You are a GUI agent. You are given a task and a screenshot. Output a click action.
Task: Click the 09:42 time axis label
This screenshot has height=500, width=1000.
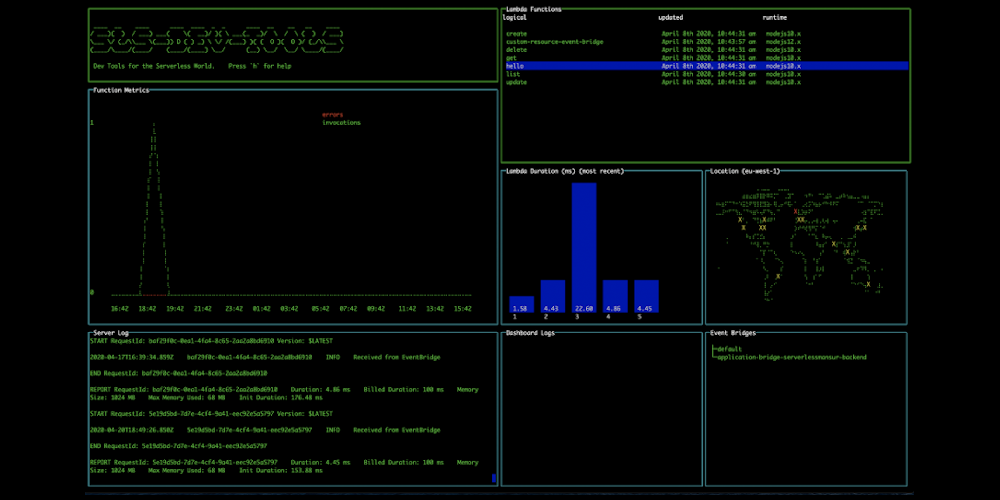tap(376, 309)
